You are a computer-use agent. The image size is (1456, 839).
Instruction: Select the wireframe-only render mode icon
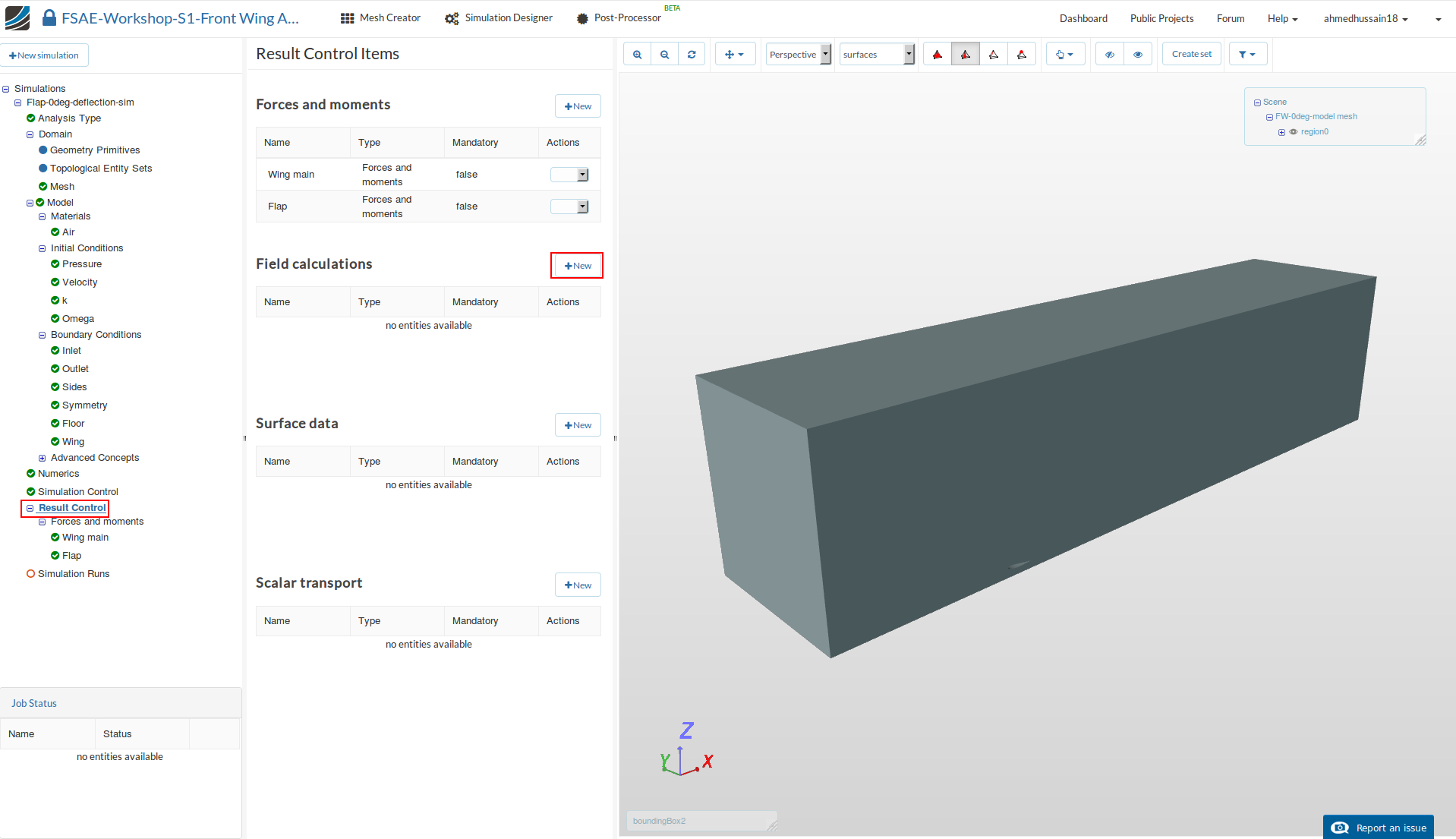point(993,55)
